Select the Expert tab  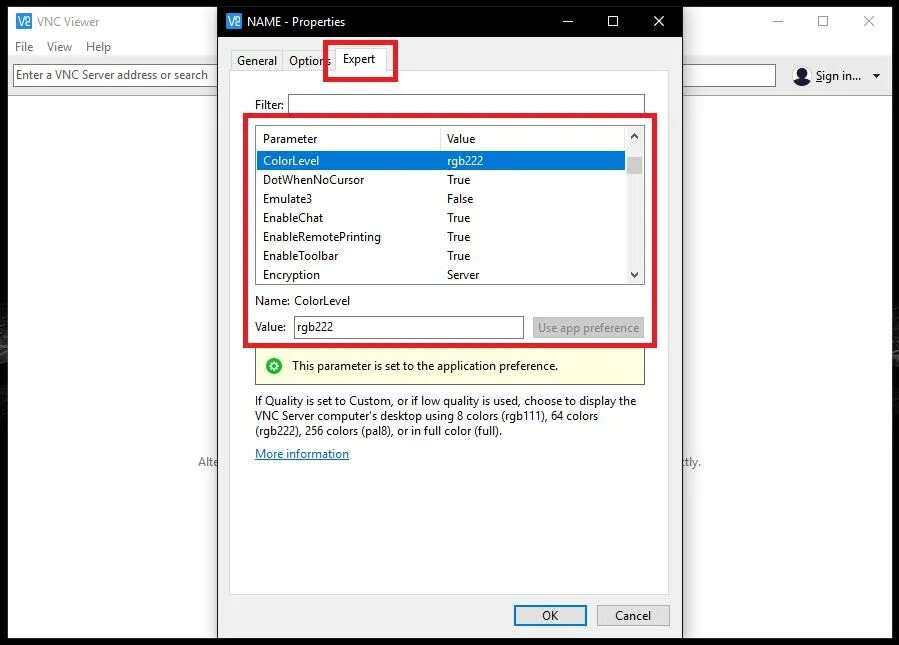[359, 59]
